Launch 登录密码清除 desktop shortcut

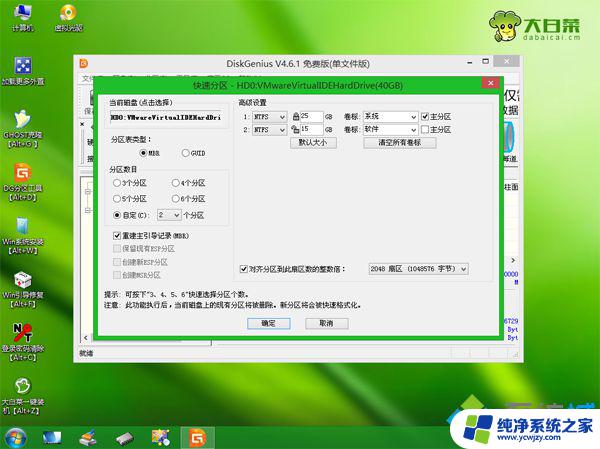[23, 343]
